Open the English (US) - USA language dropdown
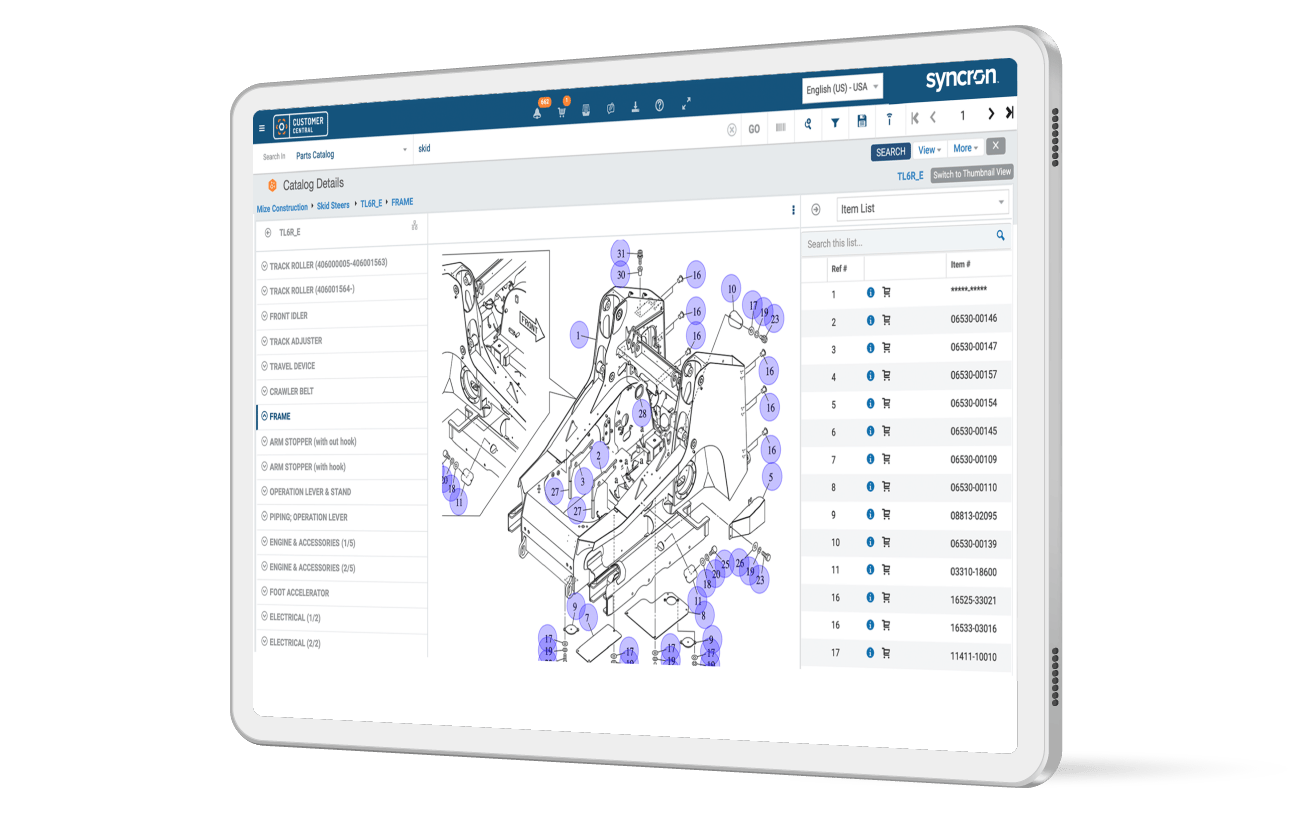The height and width of the screenshot is (834, 1300). [842, 88]
